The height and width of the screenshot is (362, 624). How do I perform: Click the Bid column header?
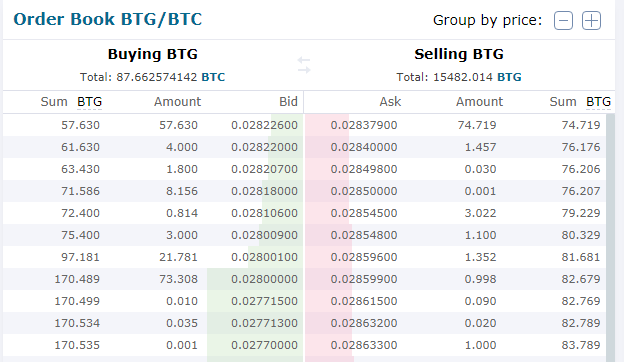coord(288,102)
